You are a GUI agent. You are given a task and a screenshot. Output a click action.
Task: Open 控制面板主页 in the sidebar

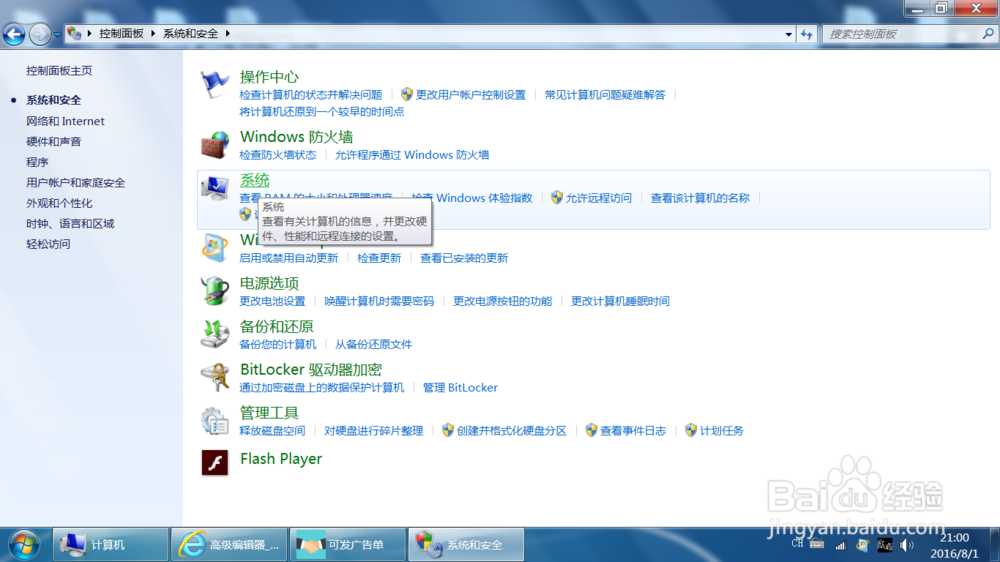(x=59, y=71)
